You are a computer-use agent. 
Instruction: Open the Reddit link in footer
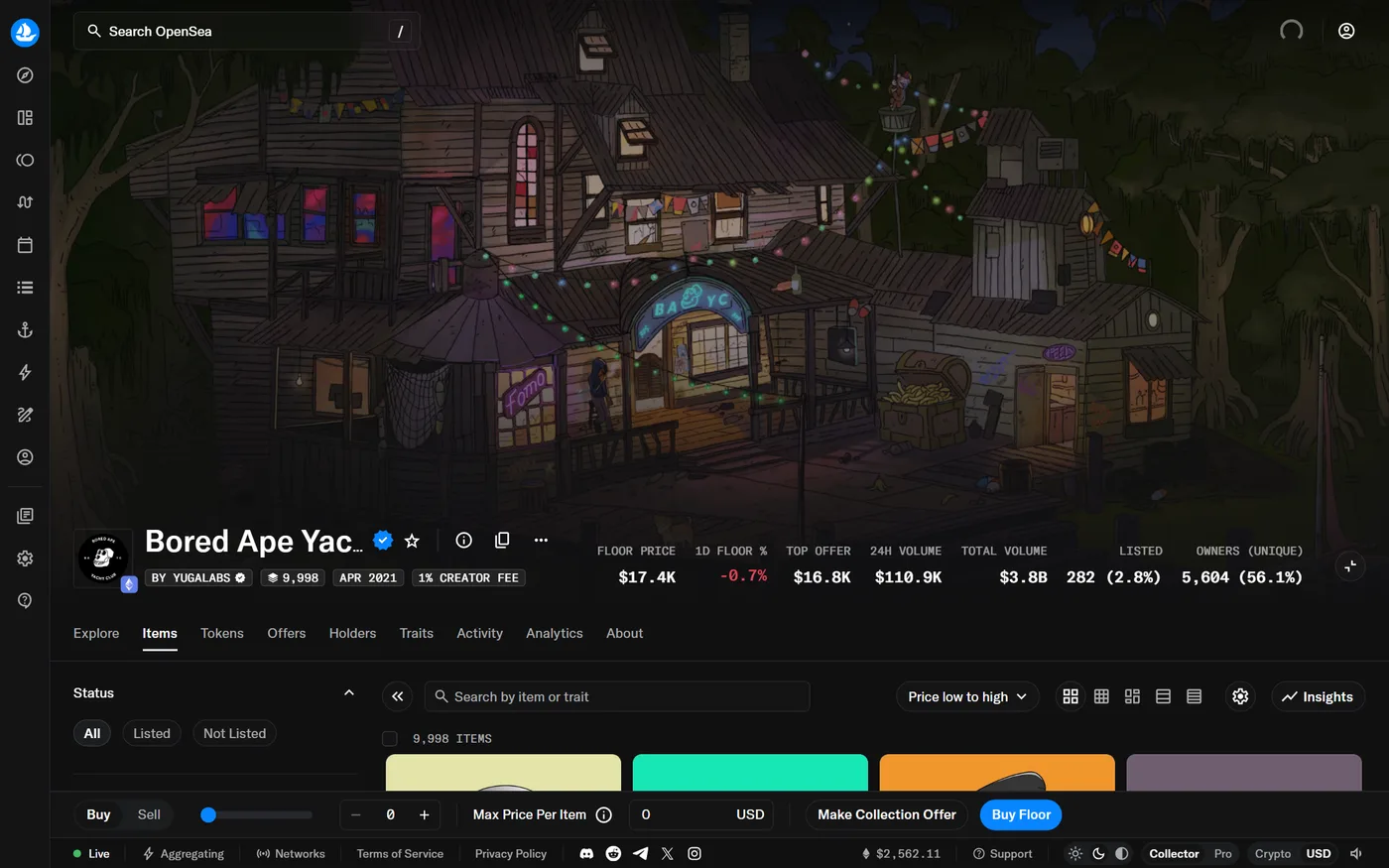pyautogui.click(x=613, y=853)
